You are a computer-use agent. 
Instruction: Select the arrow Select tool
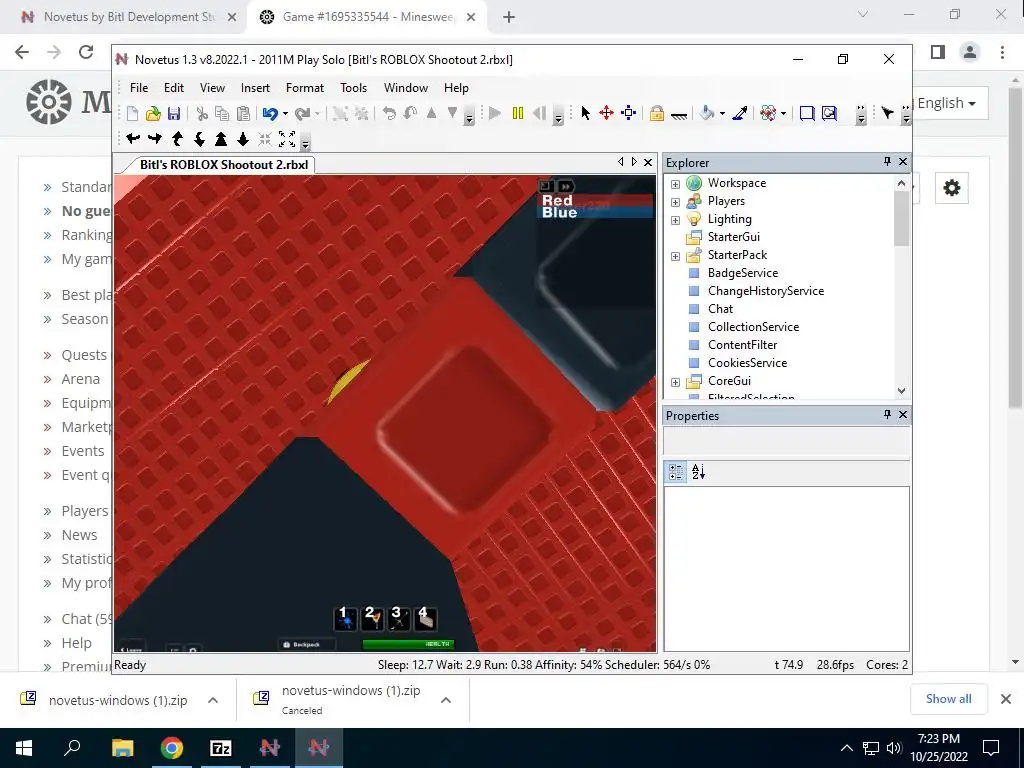pyautogui.click(x=585, y=114)
